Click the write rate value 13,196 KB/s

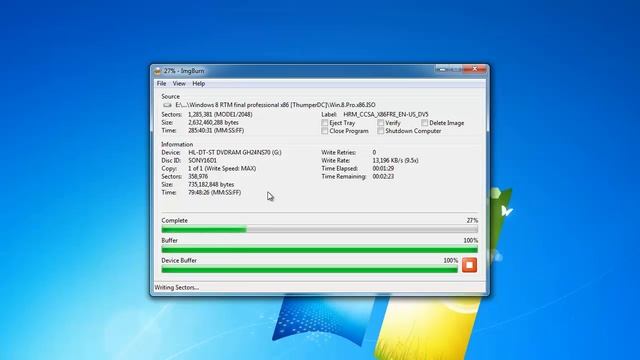396,160
